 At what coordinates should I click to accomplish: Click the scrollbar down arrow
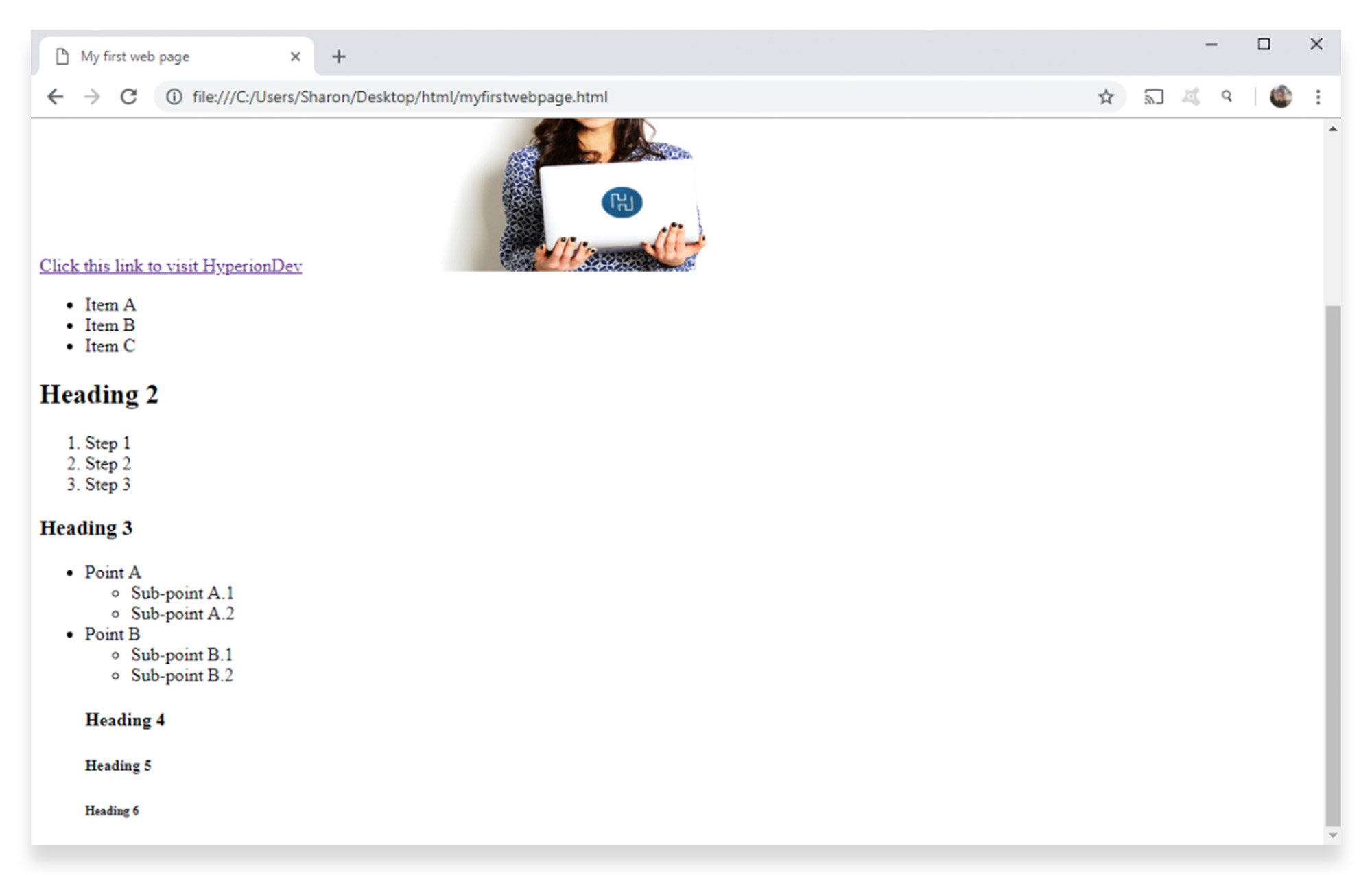[1332, 835]
